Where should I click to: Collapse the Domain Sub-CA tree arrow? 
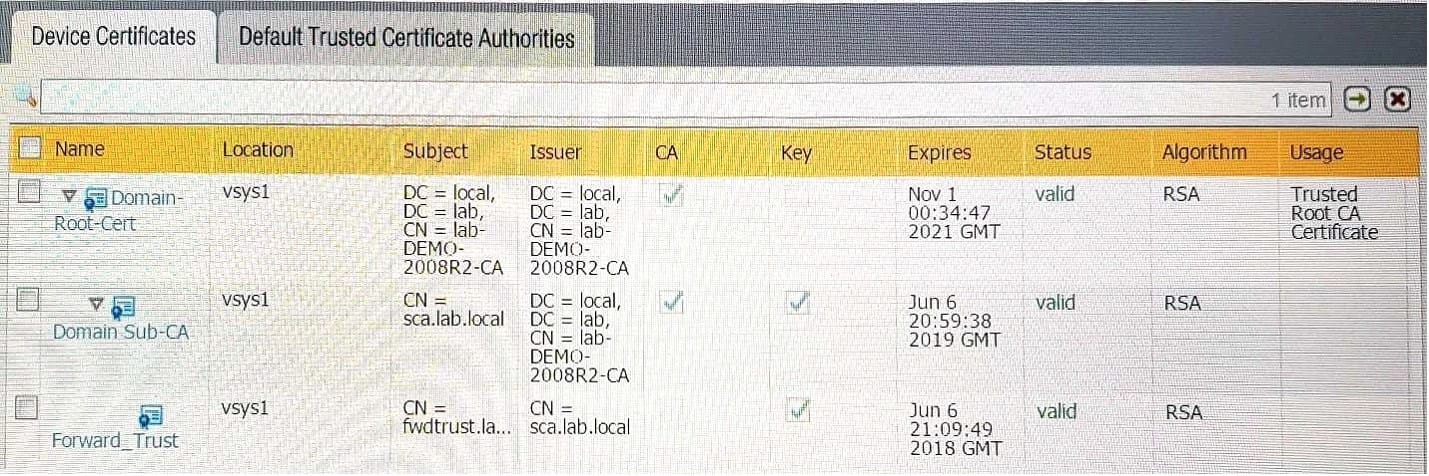pyautogui.click(x=96, y=303)
